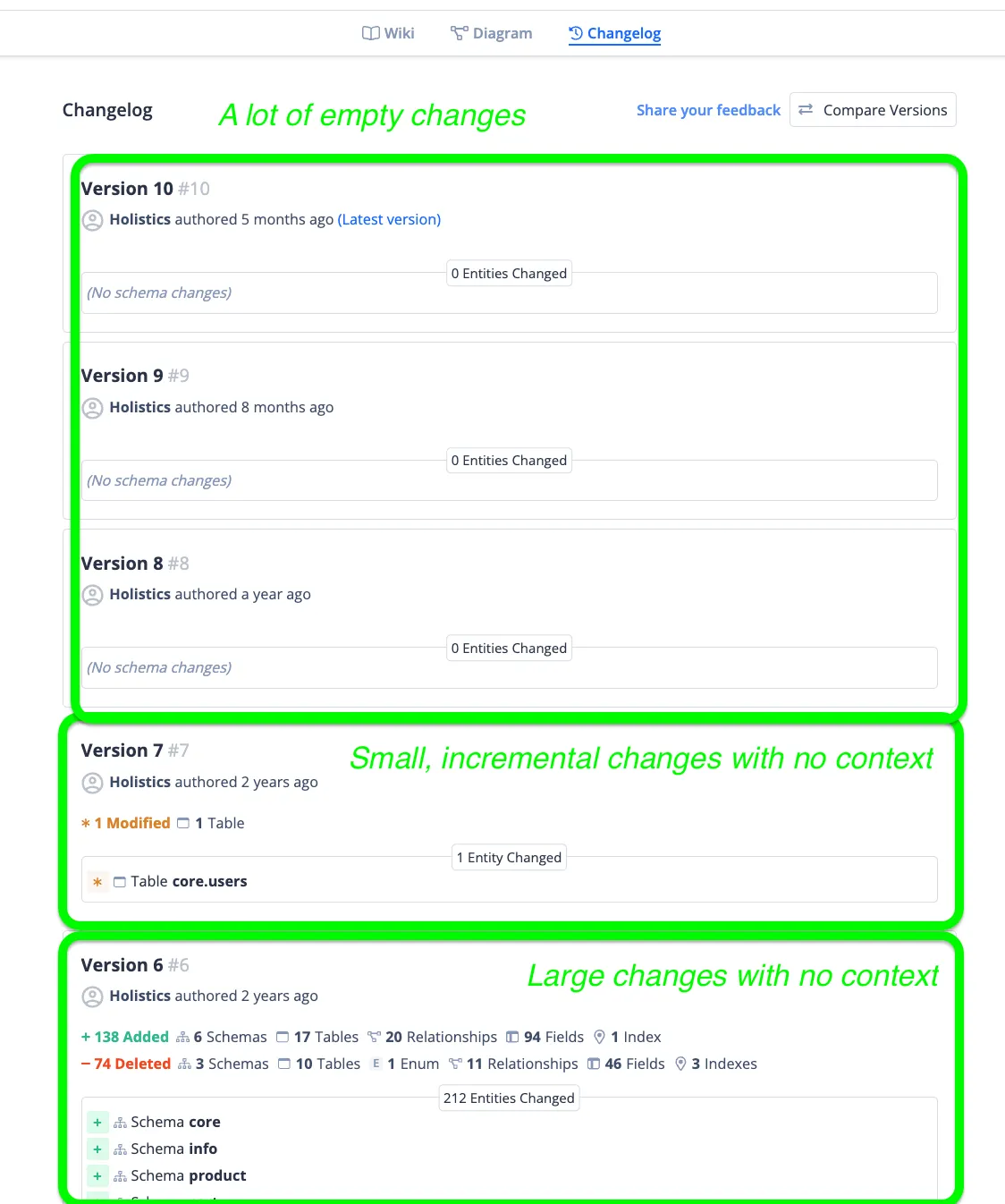Click the Version 9 author avatar icon
Viewport: 1005px width, 1204px height.
click(x=93, y=408)
